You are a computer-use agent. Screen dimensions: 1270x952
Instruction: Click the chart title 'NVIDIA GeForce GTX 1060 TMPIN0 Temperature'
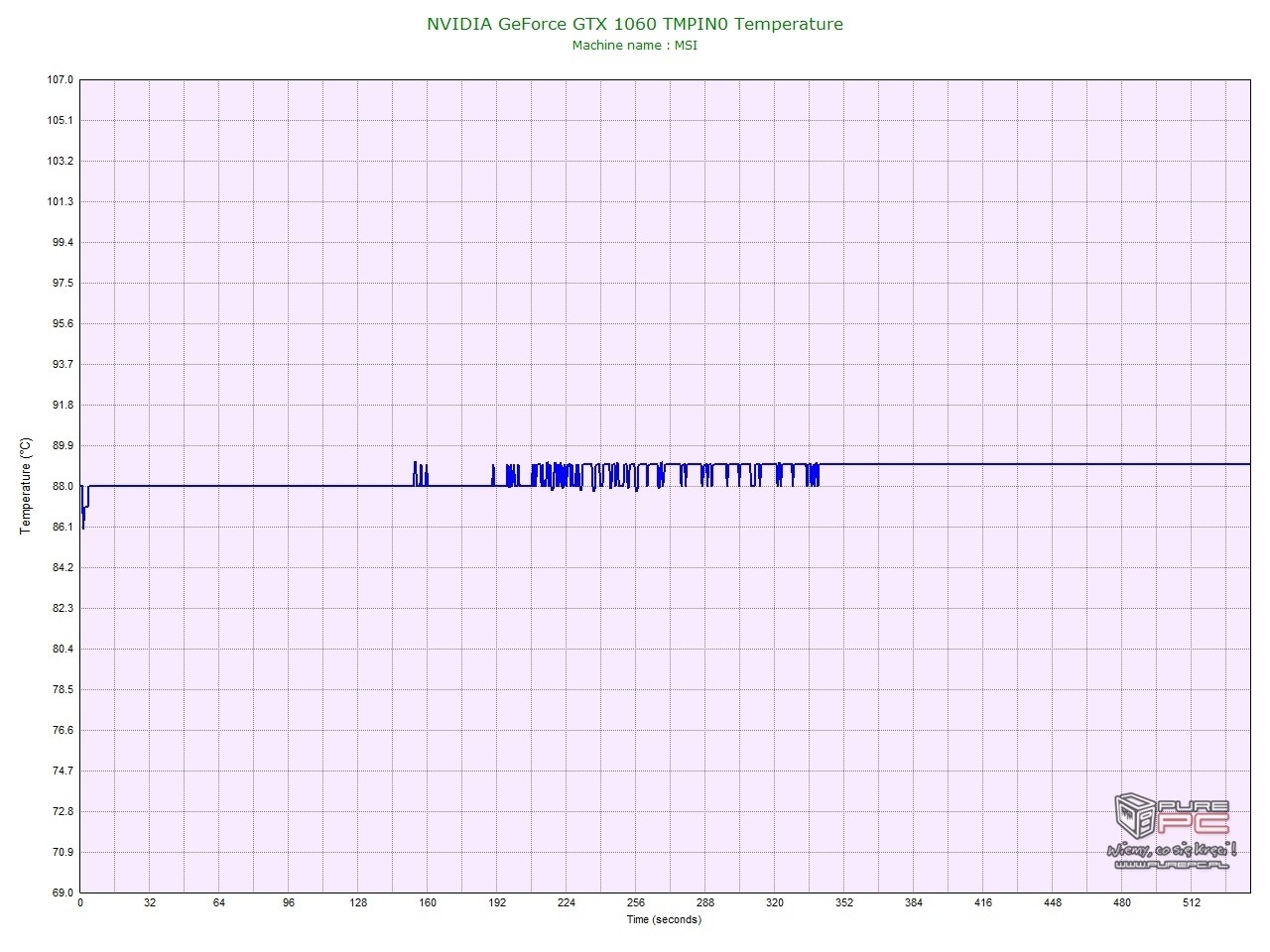635,24
